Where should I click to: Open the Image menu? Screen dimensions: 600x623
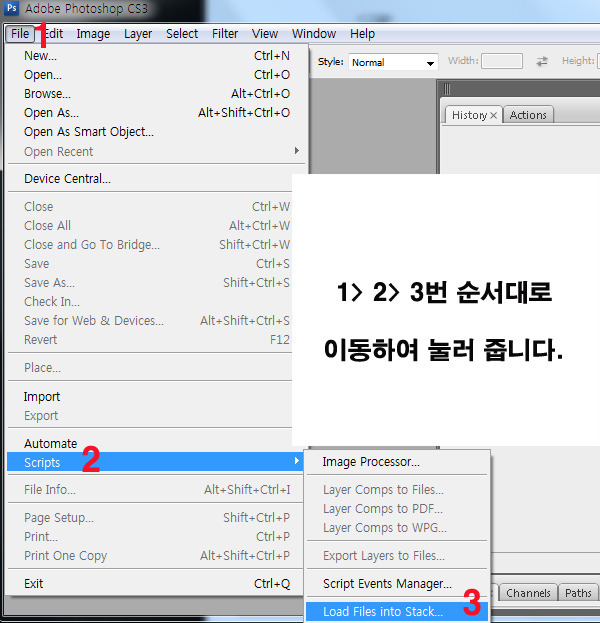[93, 34]
